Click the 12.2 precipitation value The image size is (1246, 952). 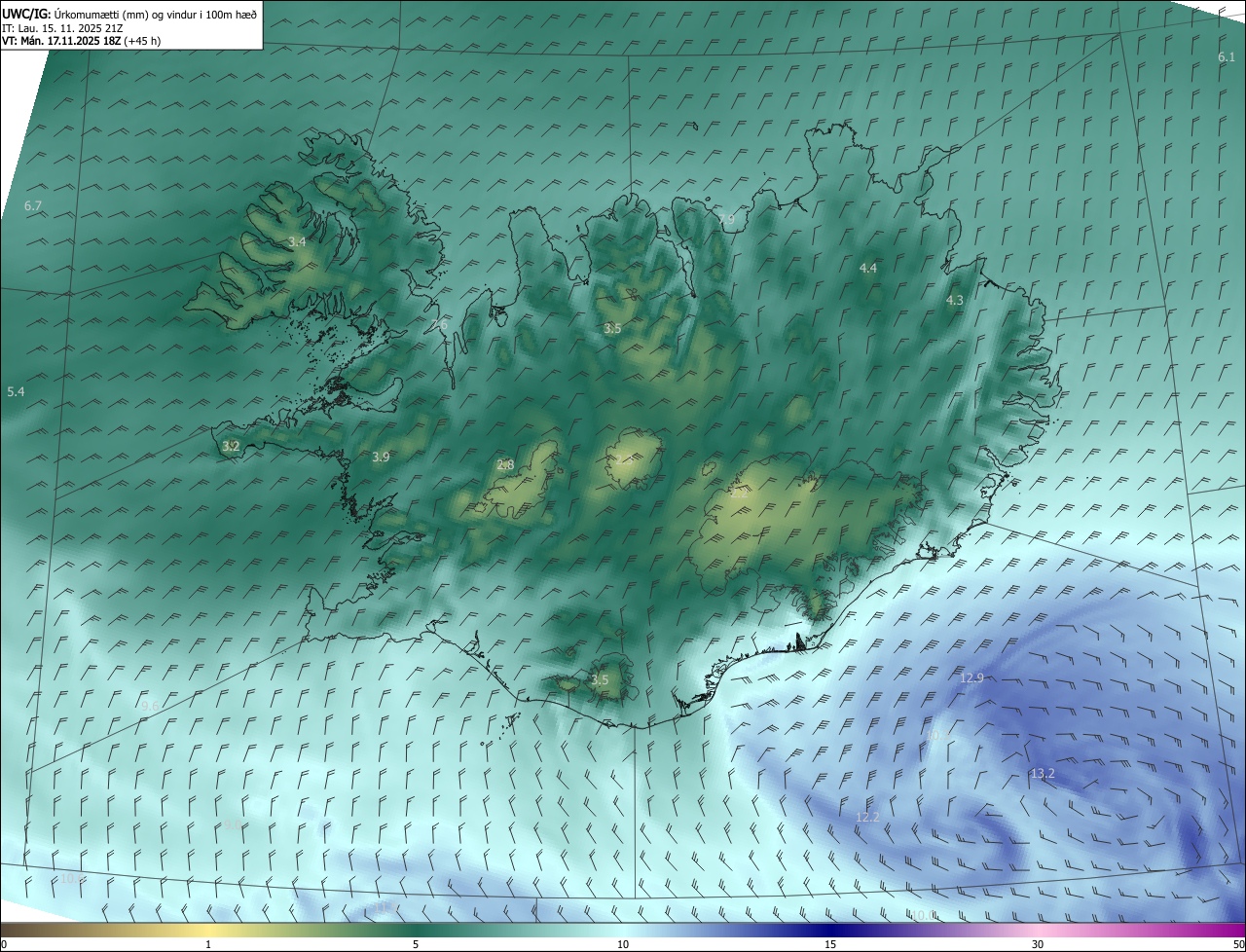pos(867,818)
